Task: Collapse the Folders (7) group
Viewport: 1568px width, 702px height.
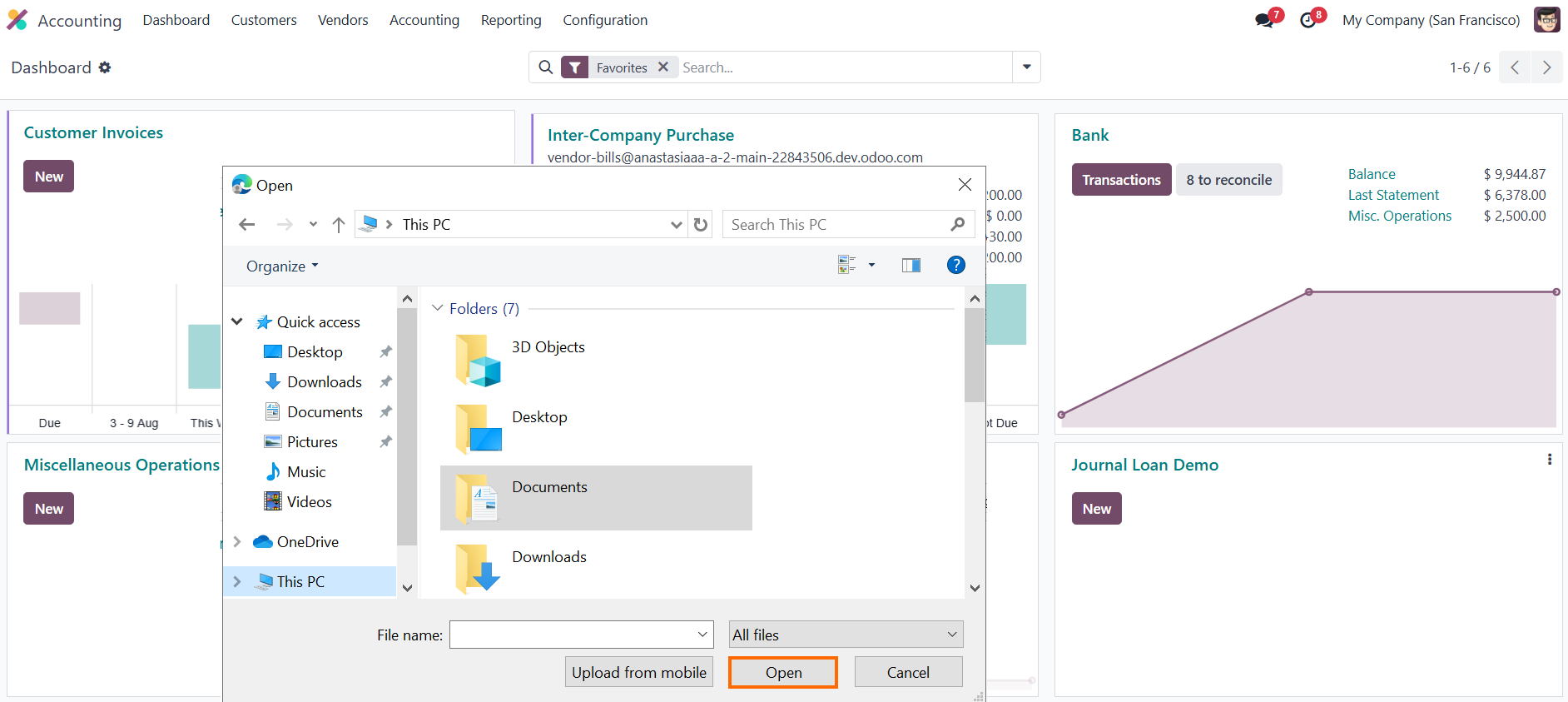Action: coord(438,308)
